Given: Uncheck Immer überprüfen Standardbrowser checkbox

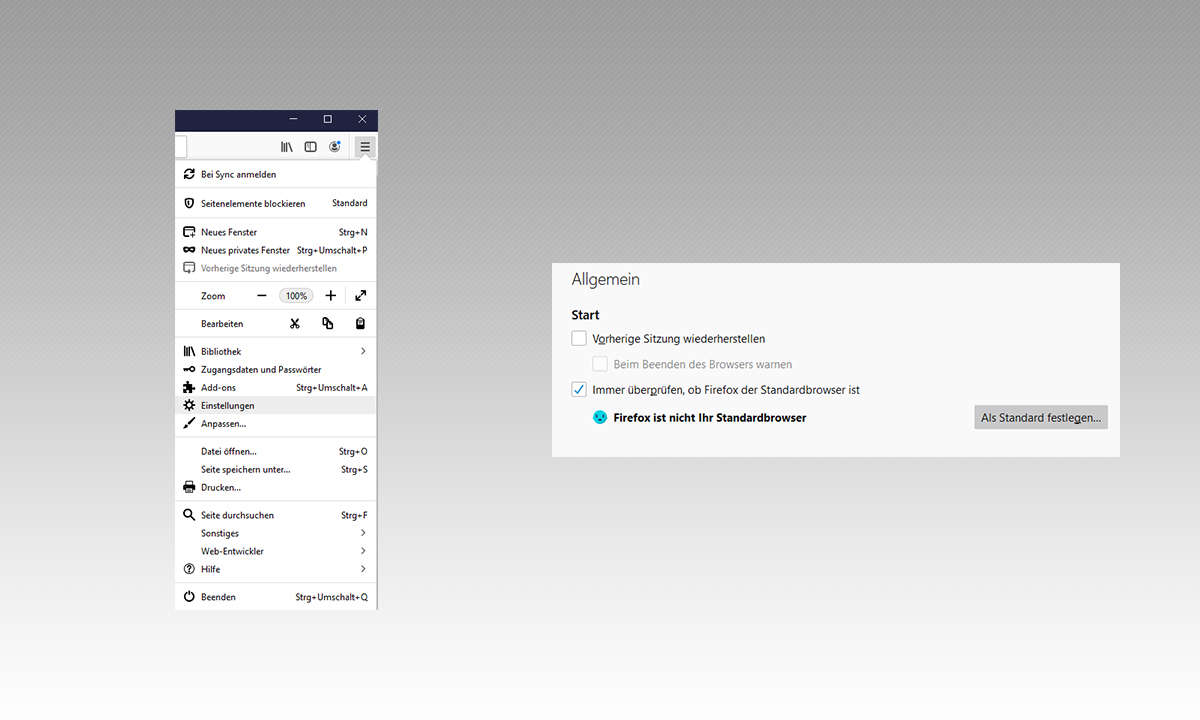Looking at the screenshot, I should (579, 389).
